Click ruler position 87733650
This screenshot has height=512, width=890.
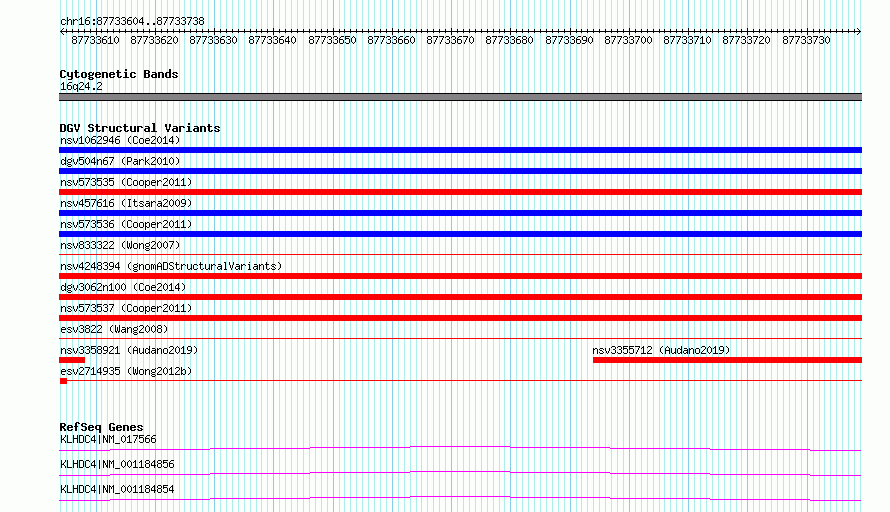tap(332, 40)
